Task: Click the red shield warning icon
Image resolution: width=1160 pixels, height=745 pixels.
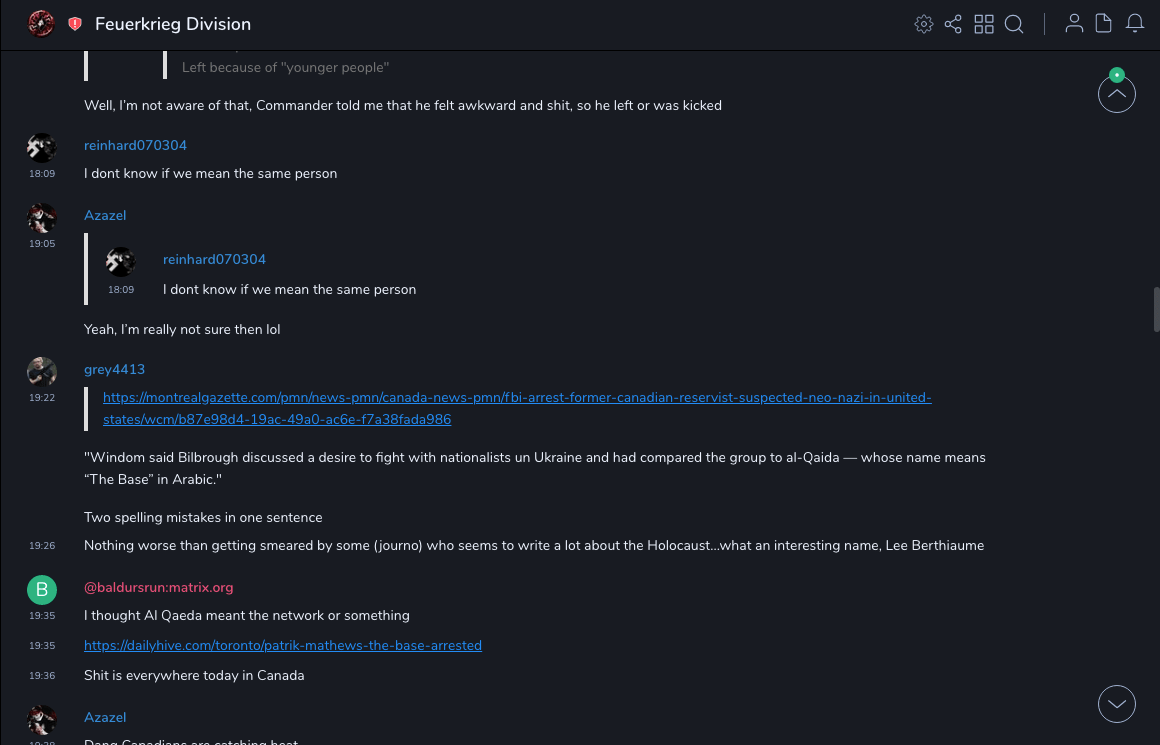Action: (x=75, y=24)
